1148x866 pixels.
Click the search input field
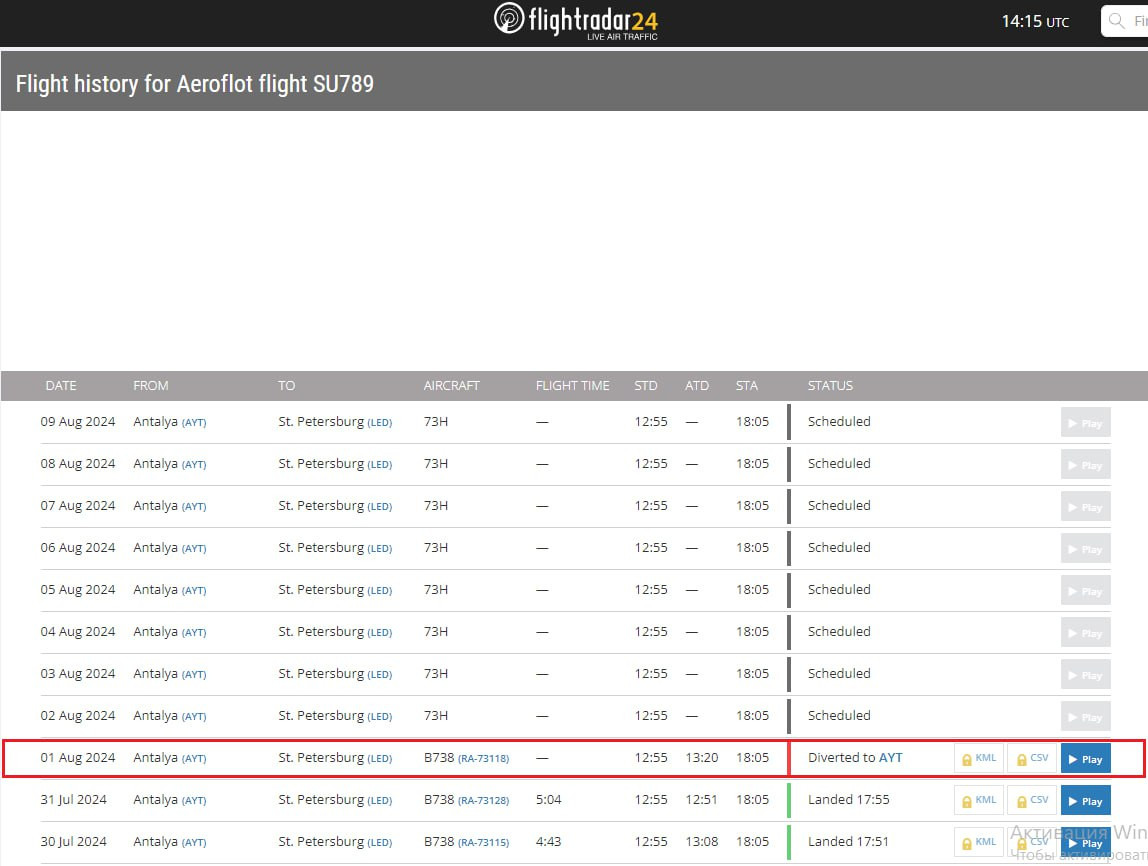click(1125, 20)
